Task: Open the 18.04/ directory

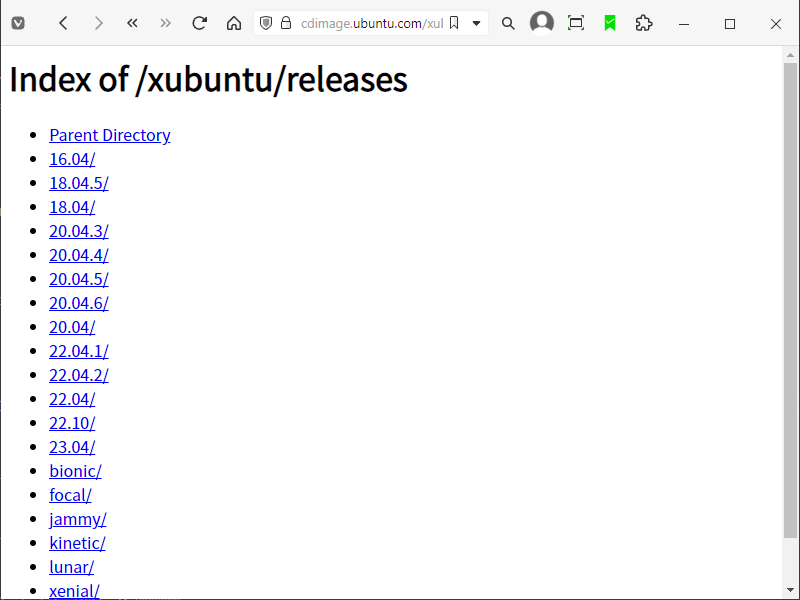Action: pyautogui.click(x=72, y=207)
